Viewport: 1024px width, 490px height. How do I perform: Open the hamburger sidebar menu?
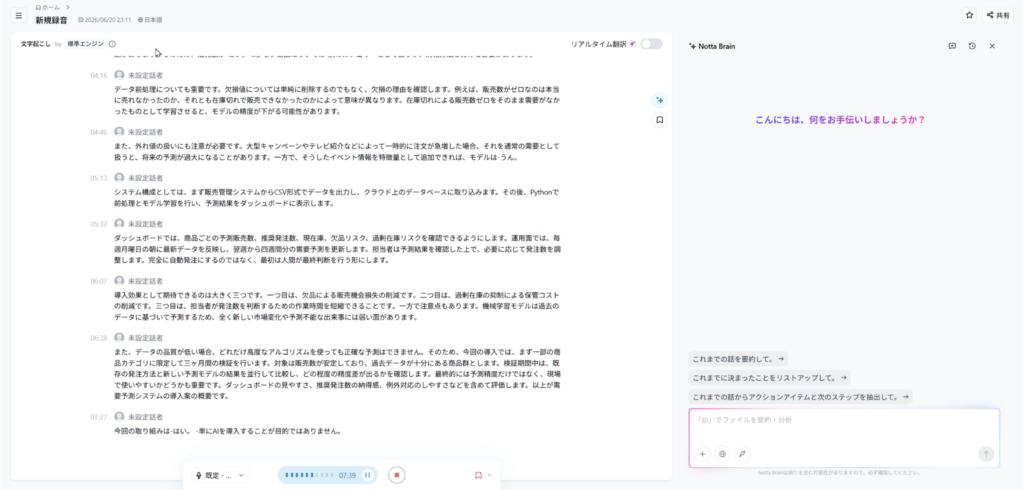[x=18, y=15]
